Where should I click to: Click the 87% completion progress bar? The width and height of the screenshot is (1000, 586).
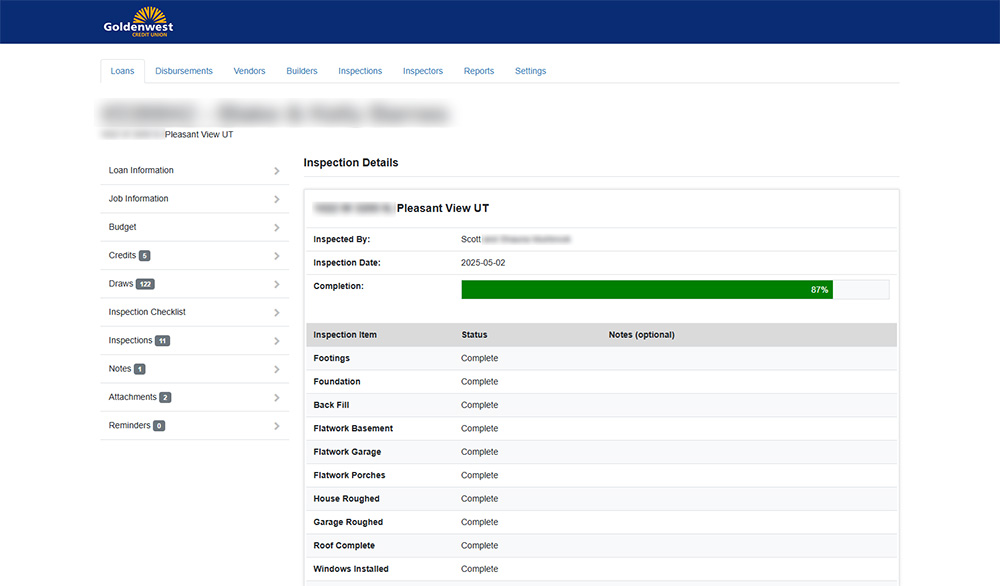click(647, 290)
